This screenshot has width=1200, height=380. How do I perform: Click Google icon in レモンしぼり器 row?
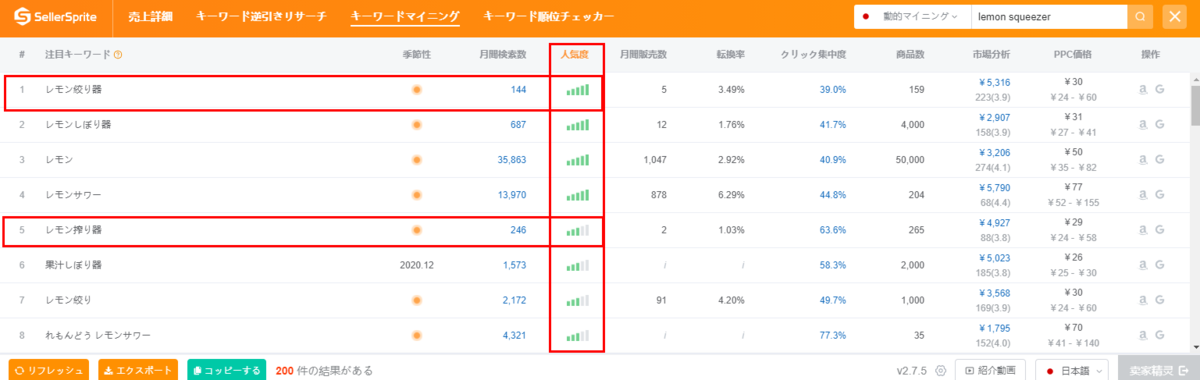pyautogui.click(x=1160, y=124)
